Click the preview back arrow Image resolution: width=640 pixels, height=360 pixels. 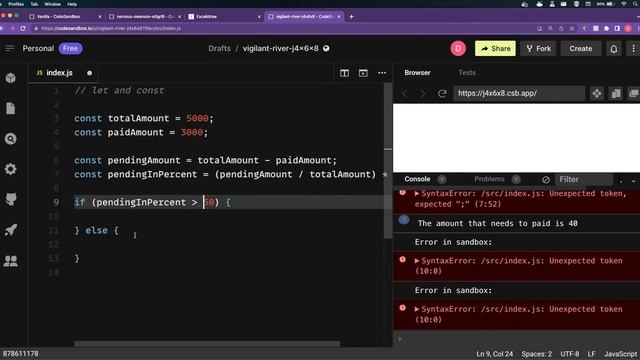pyautogui.click(x=405, y=93)
